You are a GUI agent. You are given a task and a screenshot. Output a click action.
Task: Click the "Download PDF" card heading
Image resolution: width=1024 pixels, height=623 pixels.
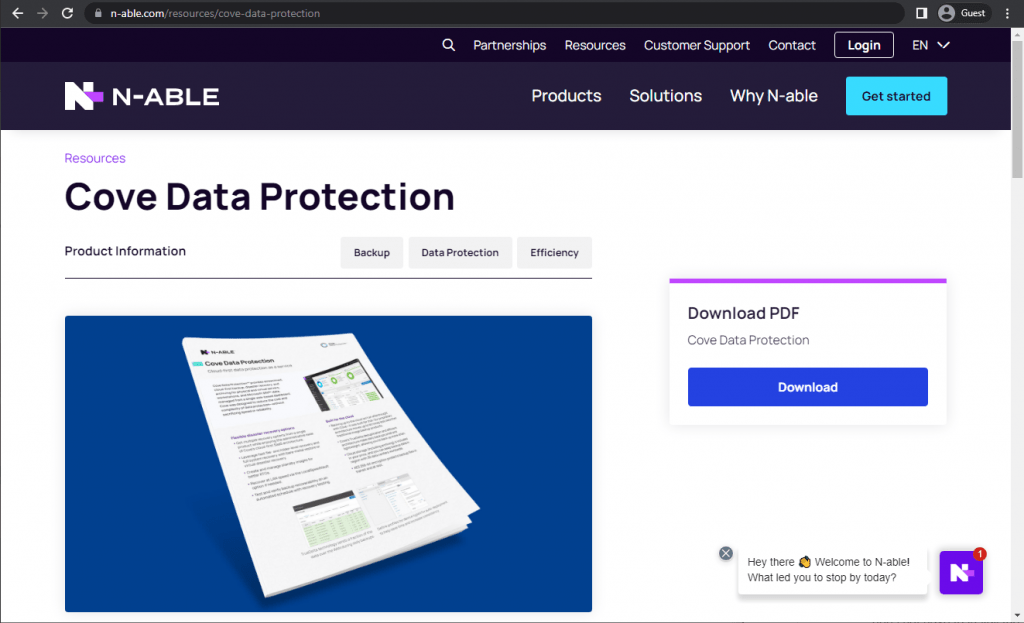pyautogui.click(x=743, y=313)
